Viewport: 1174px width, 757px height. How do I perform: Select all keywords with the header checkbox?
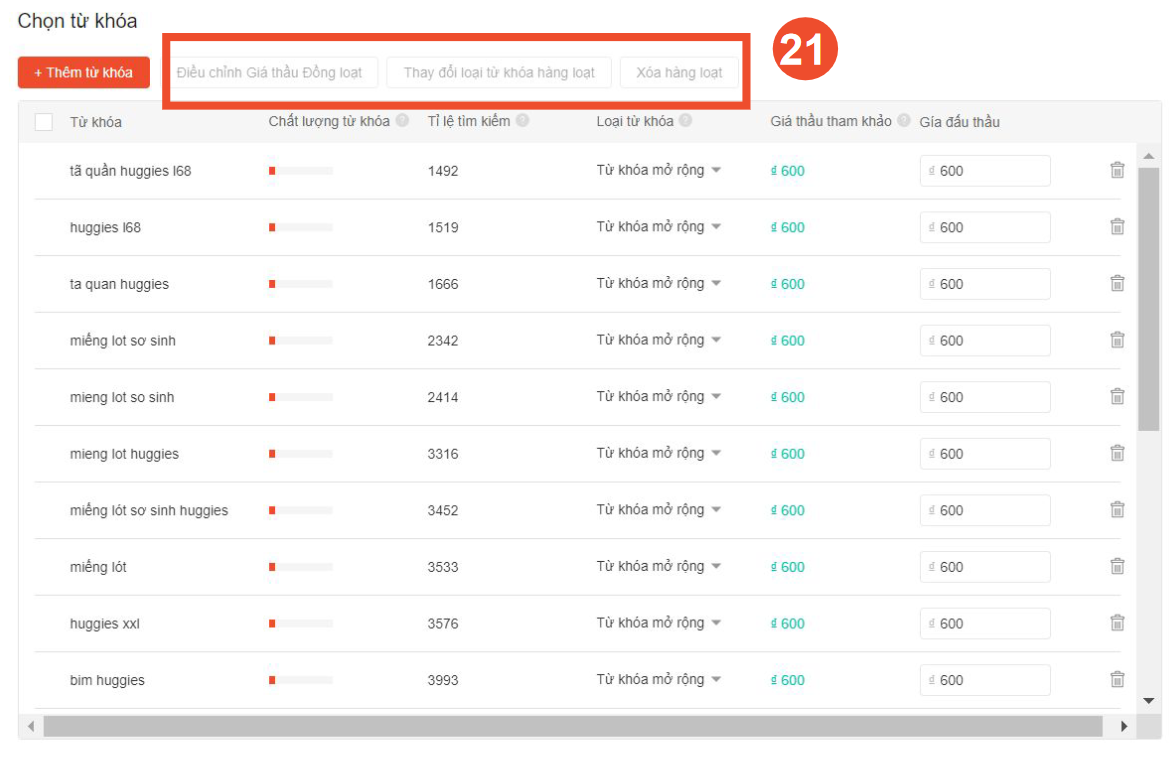pos(42,120)
